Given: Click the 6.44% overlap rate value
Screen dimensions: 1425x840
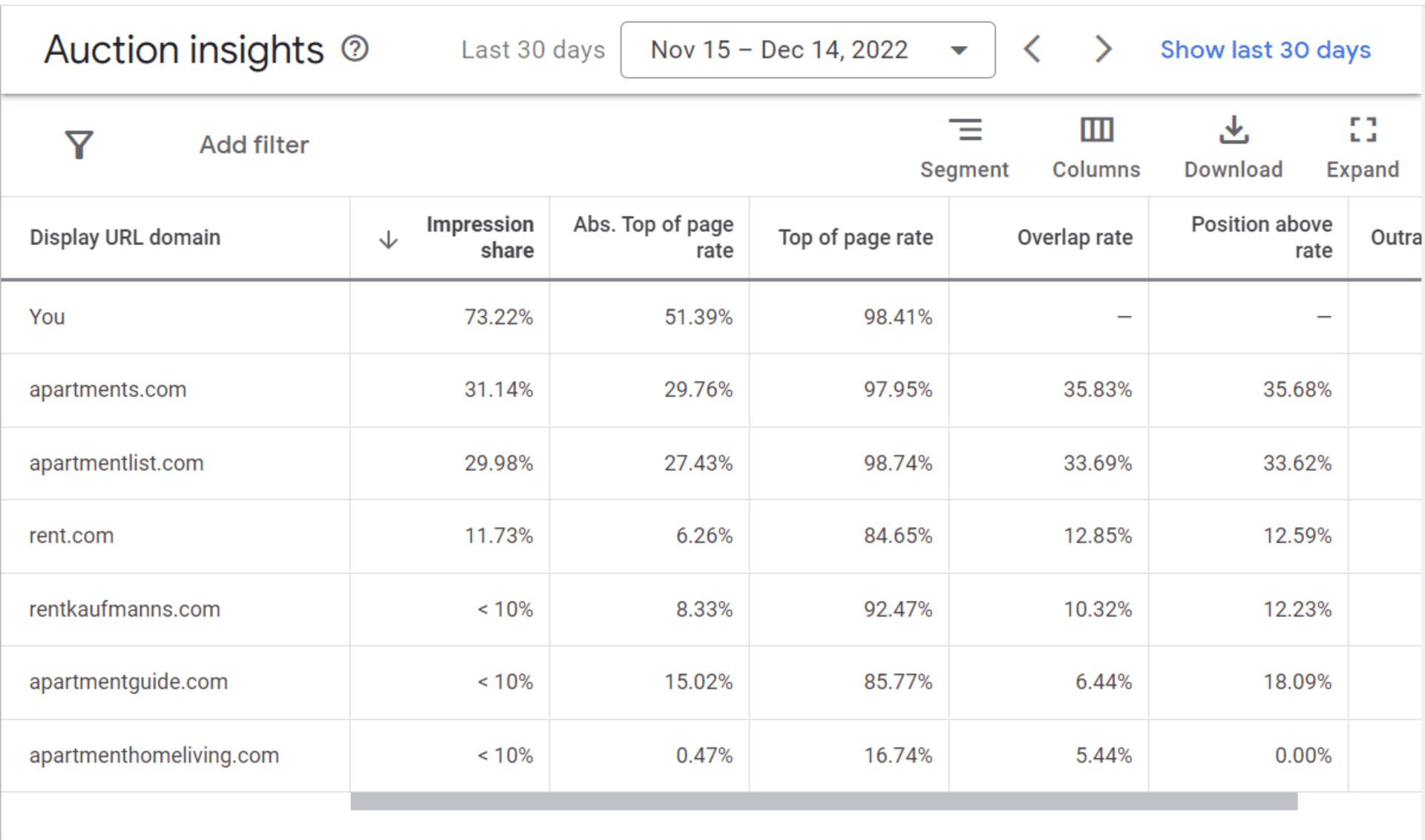Looking at the screenshot, I should pyautogui.click(x=1104, y=682).
